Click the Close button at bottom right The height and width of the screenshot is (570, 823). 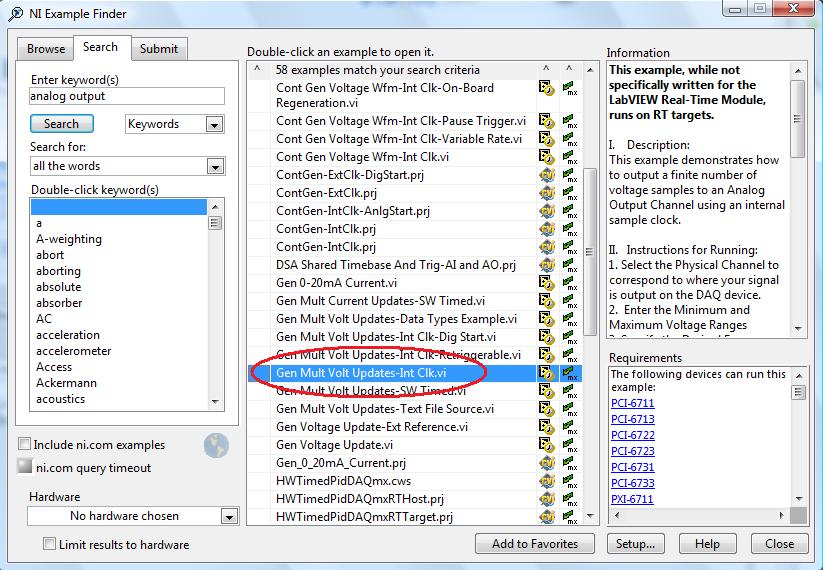coord(779,544)
